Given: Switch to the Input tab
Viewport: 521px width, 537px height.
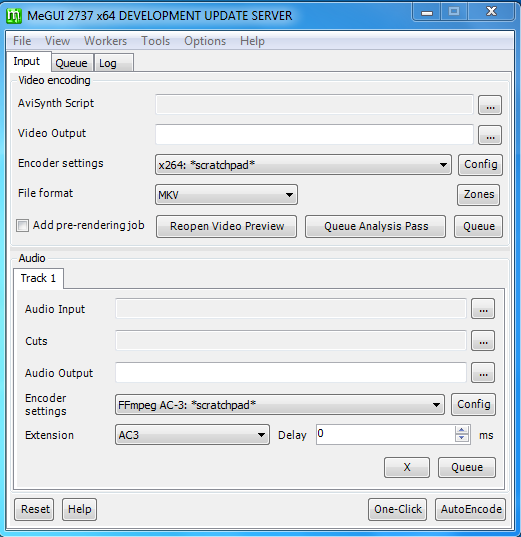Looking at the screenshot, I should coord(29,62).
